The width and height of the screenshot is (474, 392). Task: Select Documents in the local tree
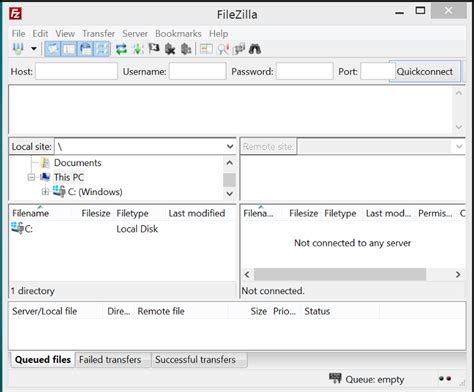(78, 163)
